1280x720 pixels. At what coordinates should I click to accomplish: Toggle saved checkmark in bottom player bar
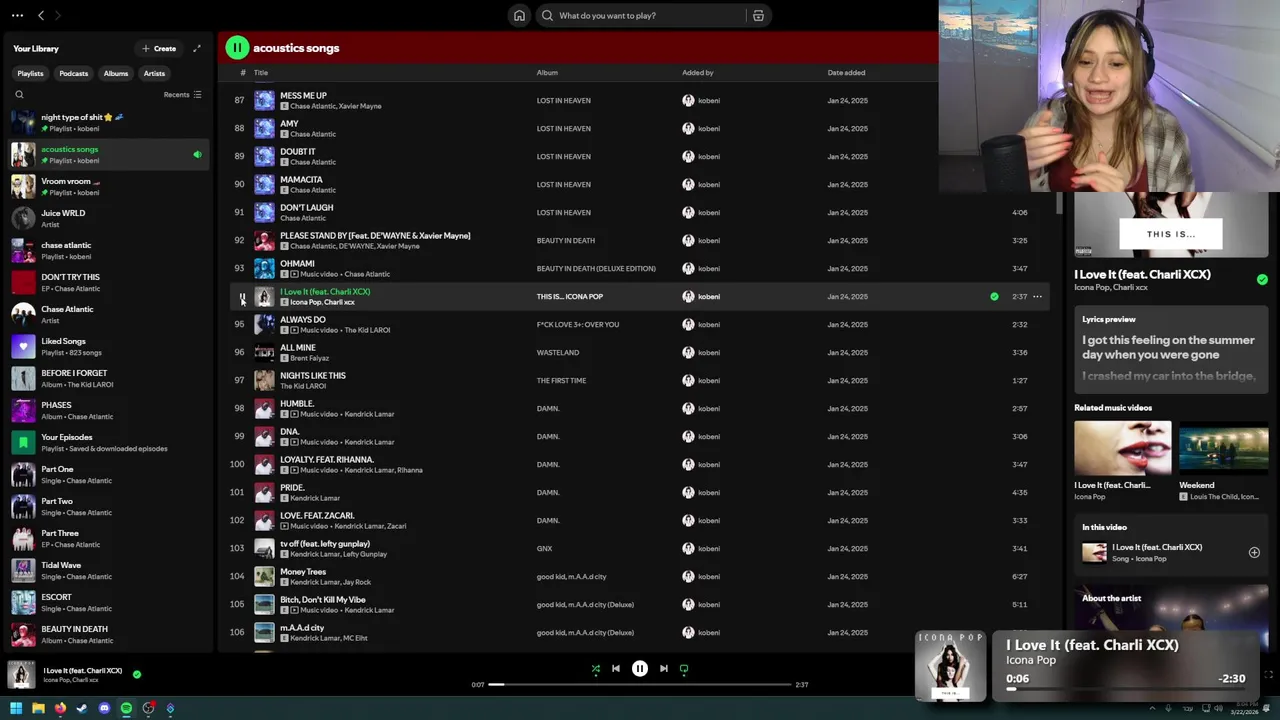[137, 674]
